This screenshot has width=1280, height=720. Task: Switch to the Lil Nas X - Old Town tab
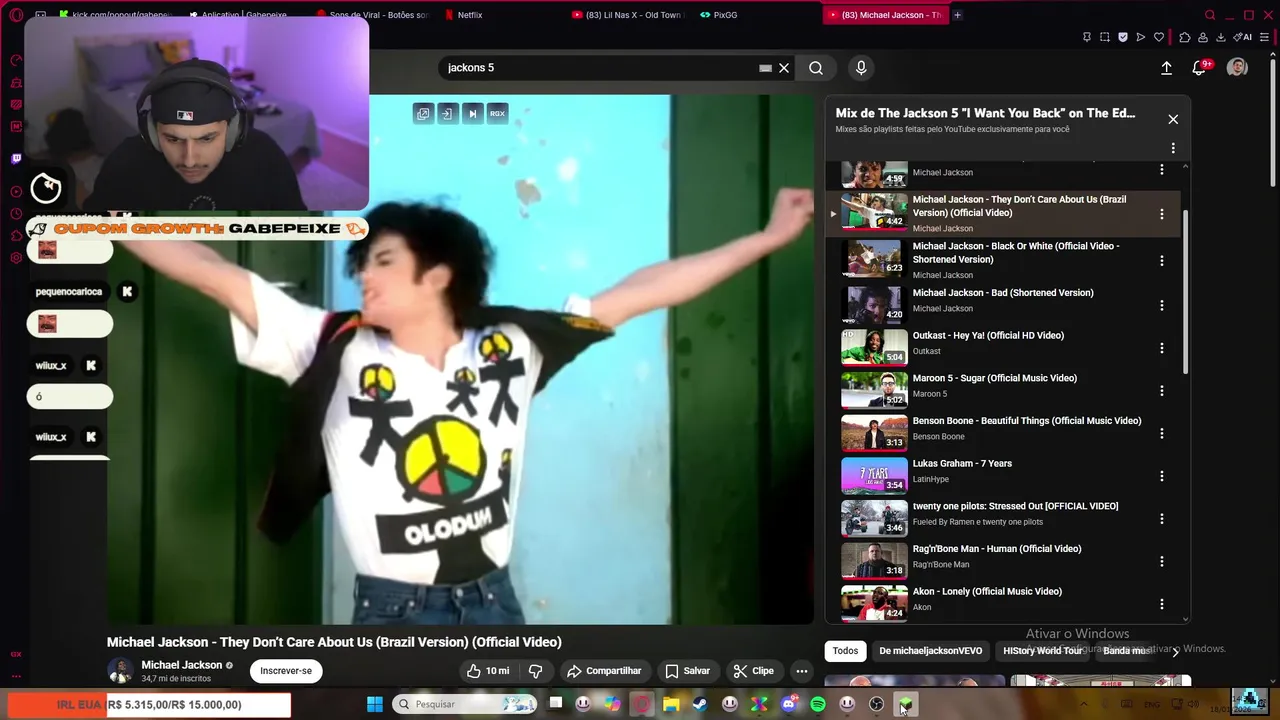[630, 15]
